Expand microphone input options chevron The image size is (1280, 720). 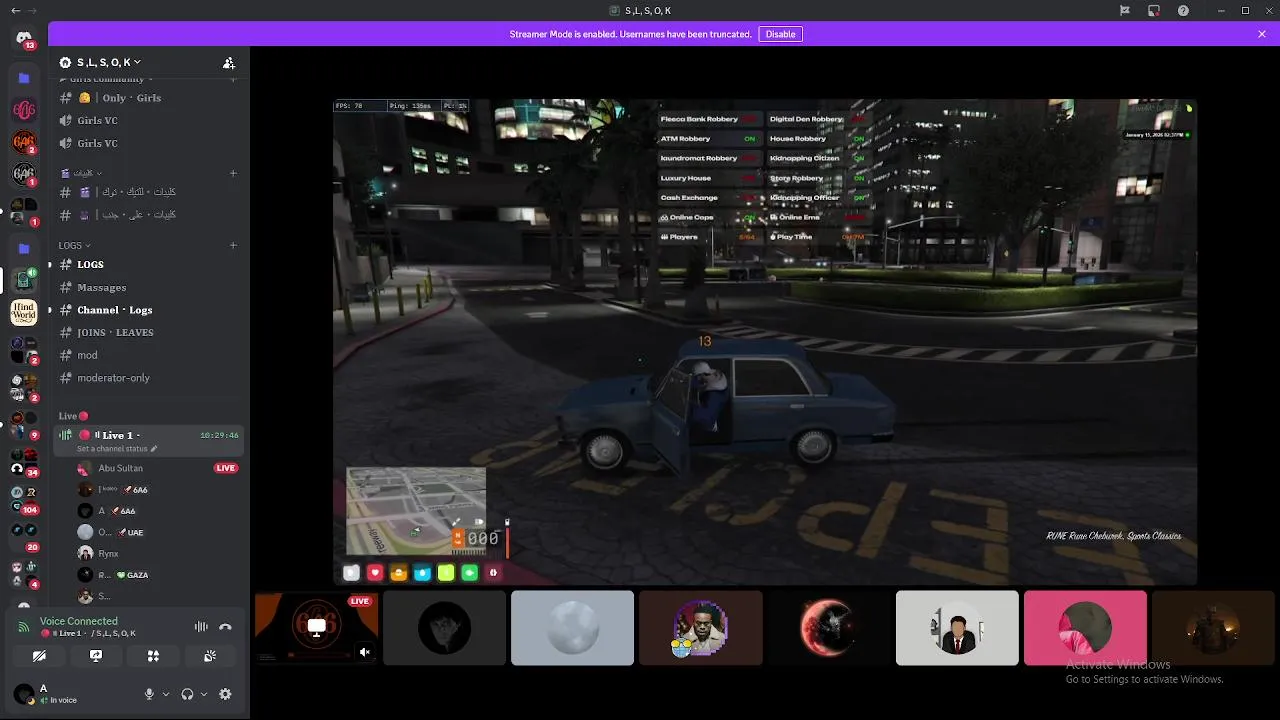click(165, 694)
